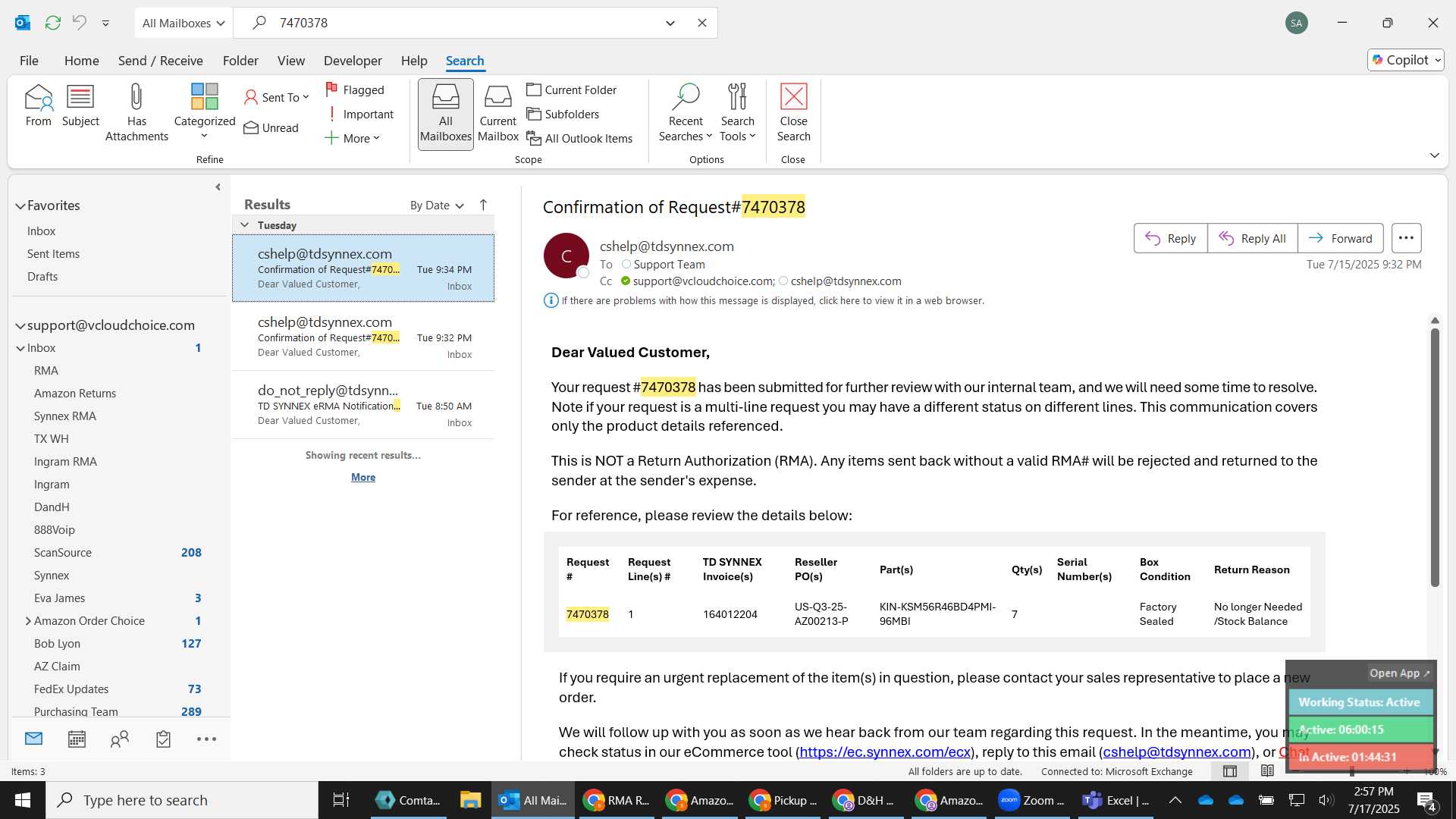This screenshot has width=1456, height=819.
Task: Click the Undo icon in title bar
Action: 79,23
